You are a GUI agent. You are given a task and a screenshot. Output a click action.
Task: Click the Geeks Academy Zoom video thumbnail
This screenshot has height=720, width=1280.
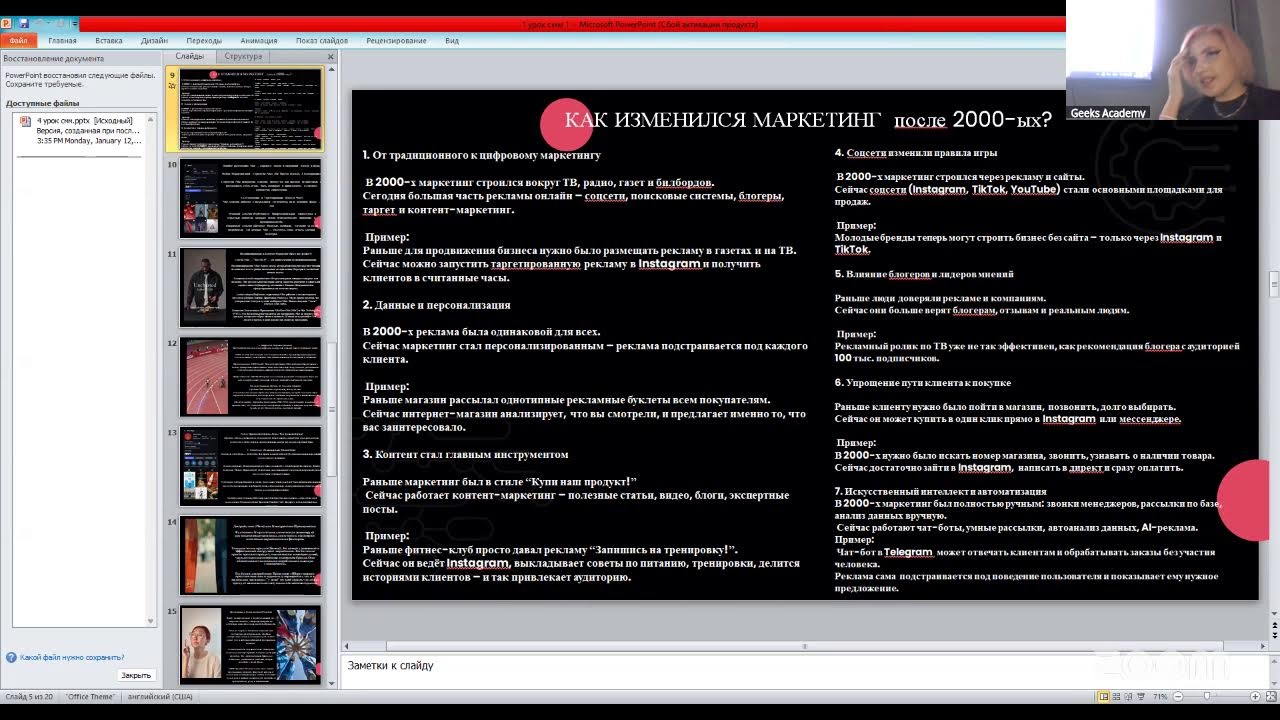(x=1172, y=60)
